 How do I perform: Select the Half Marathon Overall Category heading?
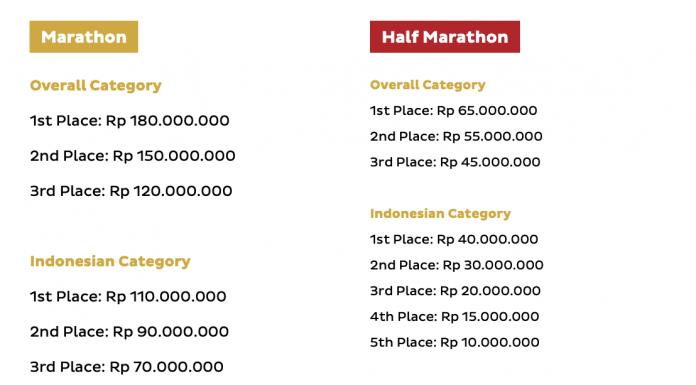pyautogui.click(x=427, y=85)
